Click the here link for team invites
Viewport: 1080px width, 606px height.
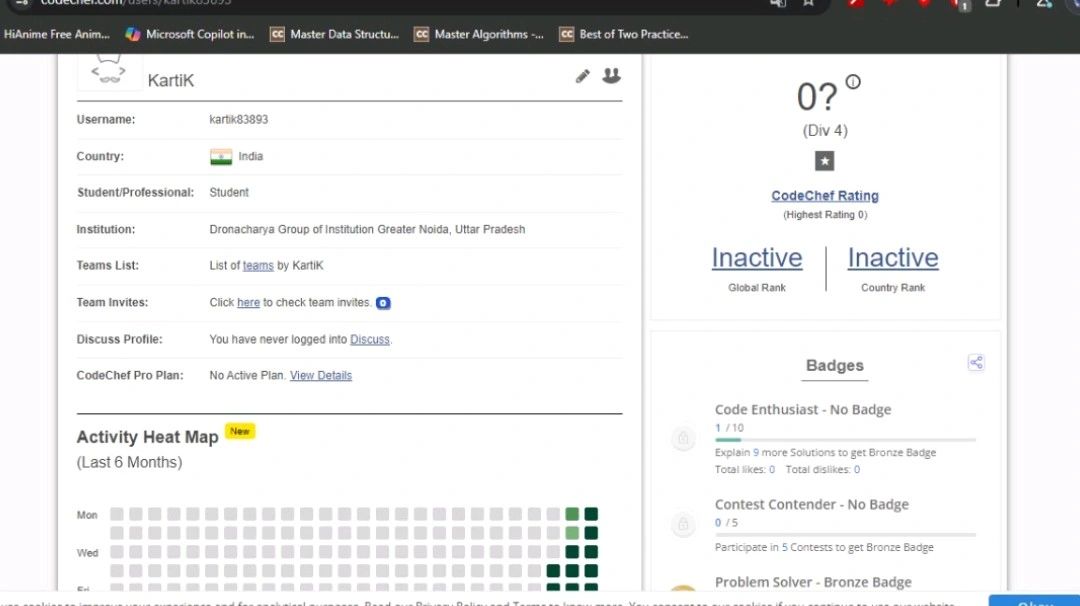(248, 303)
